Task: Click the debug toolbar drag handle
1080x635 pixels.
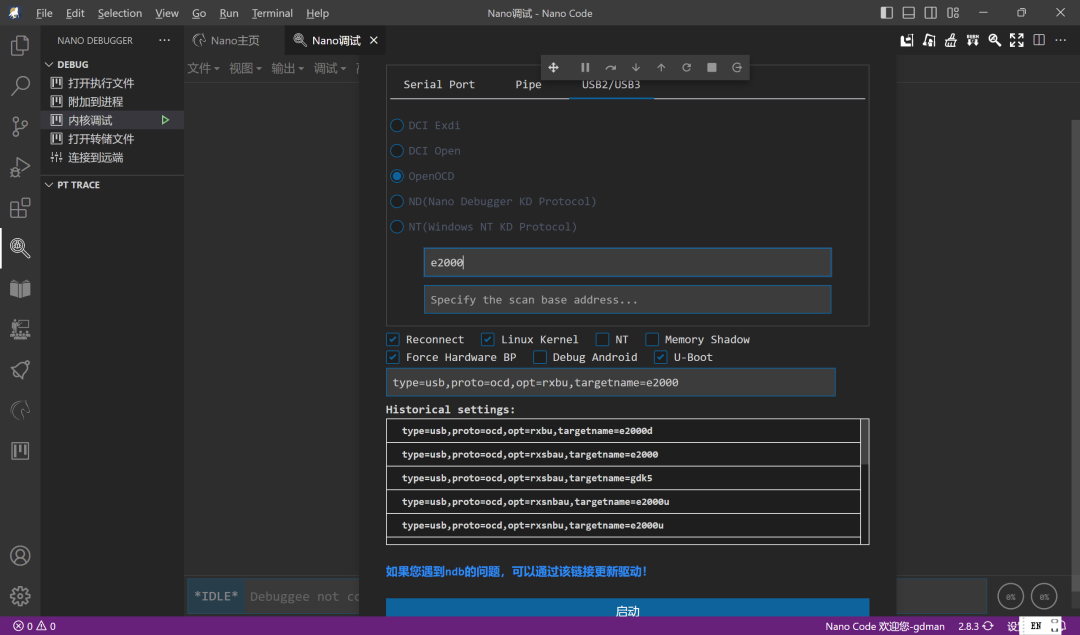Action: 553,67
